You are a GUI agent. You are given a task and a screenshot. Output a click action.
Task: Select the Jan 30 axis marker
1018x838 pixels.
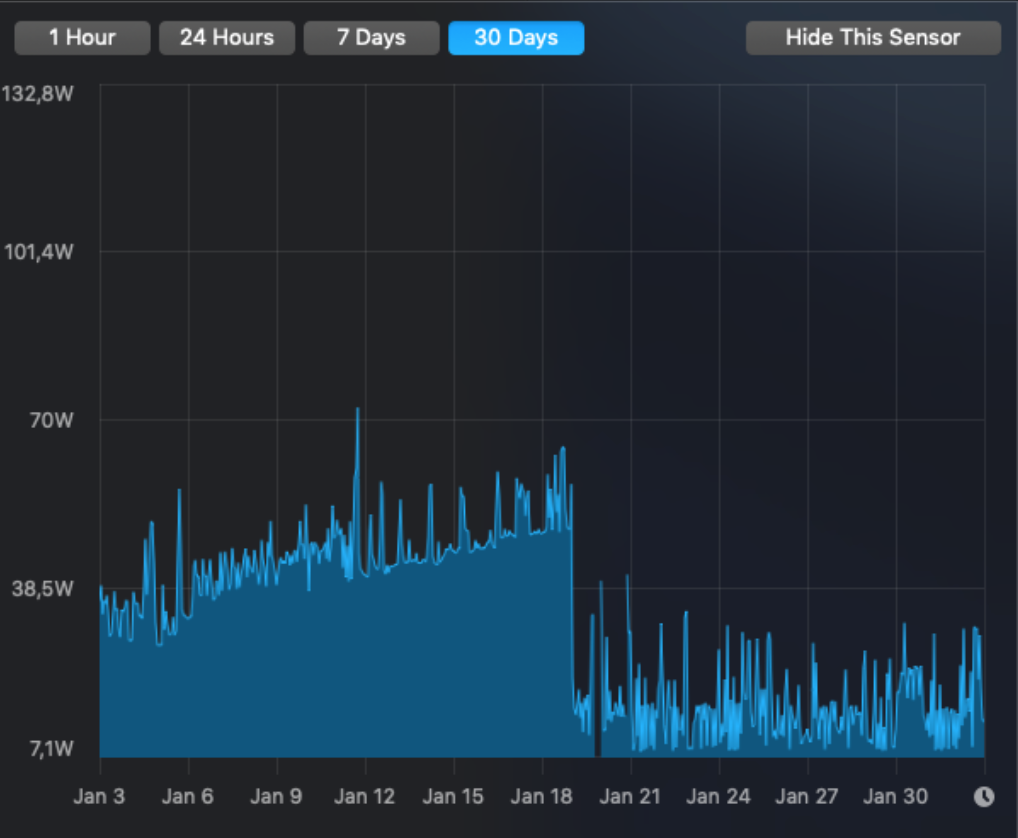coord(895,796)
